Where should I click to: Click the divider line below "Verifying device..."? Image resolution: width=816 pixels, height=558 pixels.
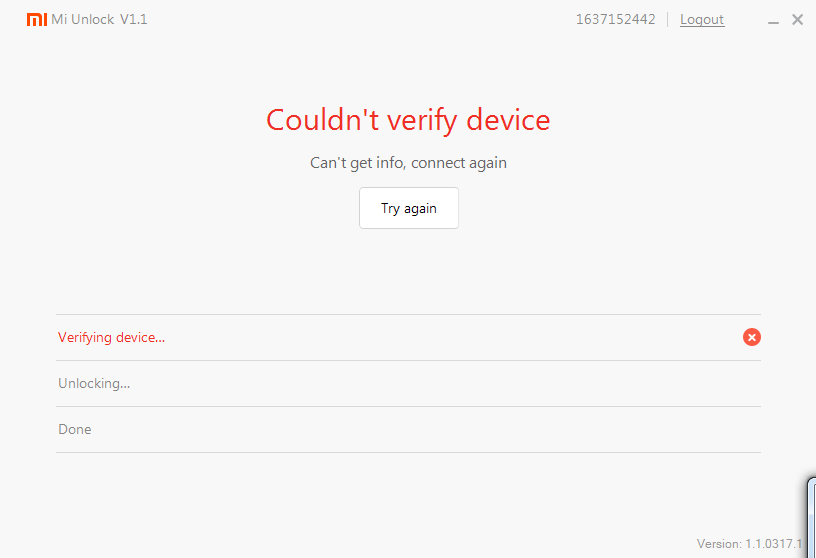click(408, 360)
